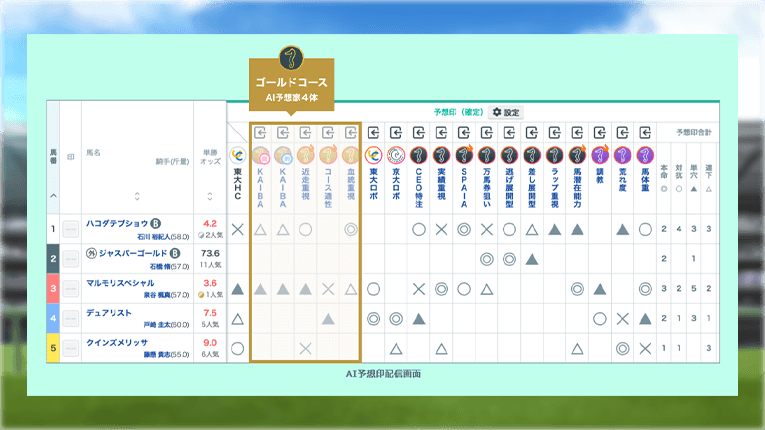
Task: Collapse the 差し展開型 column with its arrow icon
Action: click(x=532, y=132)
